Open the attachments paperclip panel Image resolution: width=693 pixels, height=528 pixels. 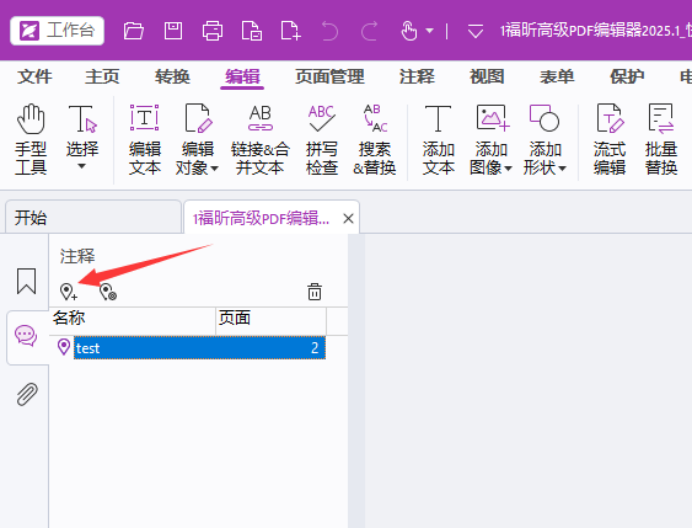(26, 395)
